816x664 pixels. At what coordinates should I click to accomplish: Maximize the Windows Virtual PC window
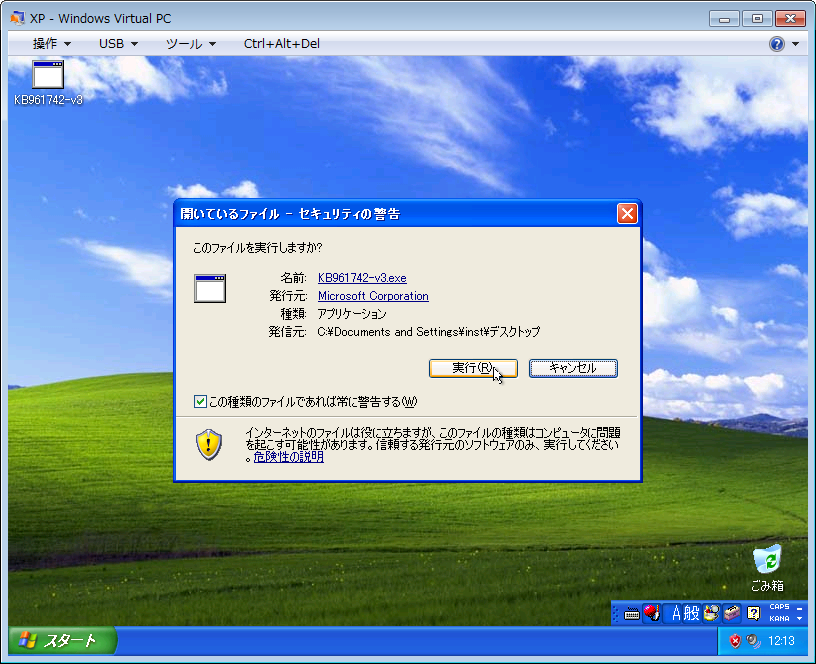(757, 19)
